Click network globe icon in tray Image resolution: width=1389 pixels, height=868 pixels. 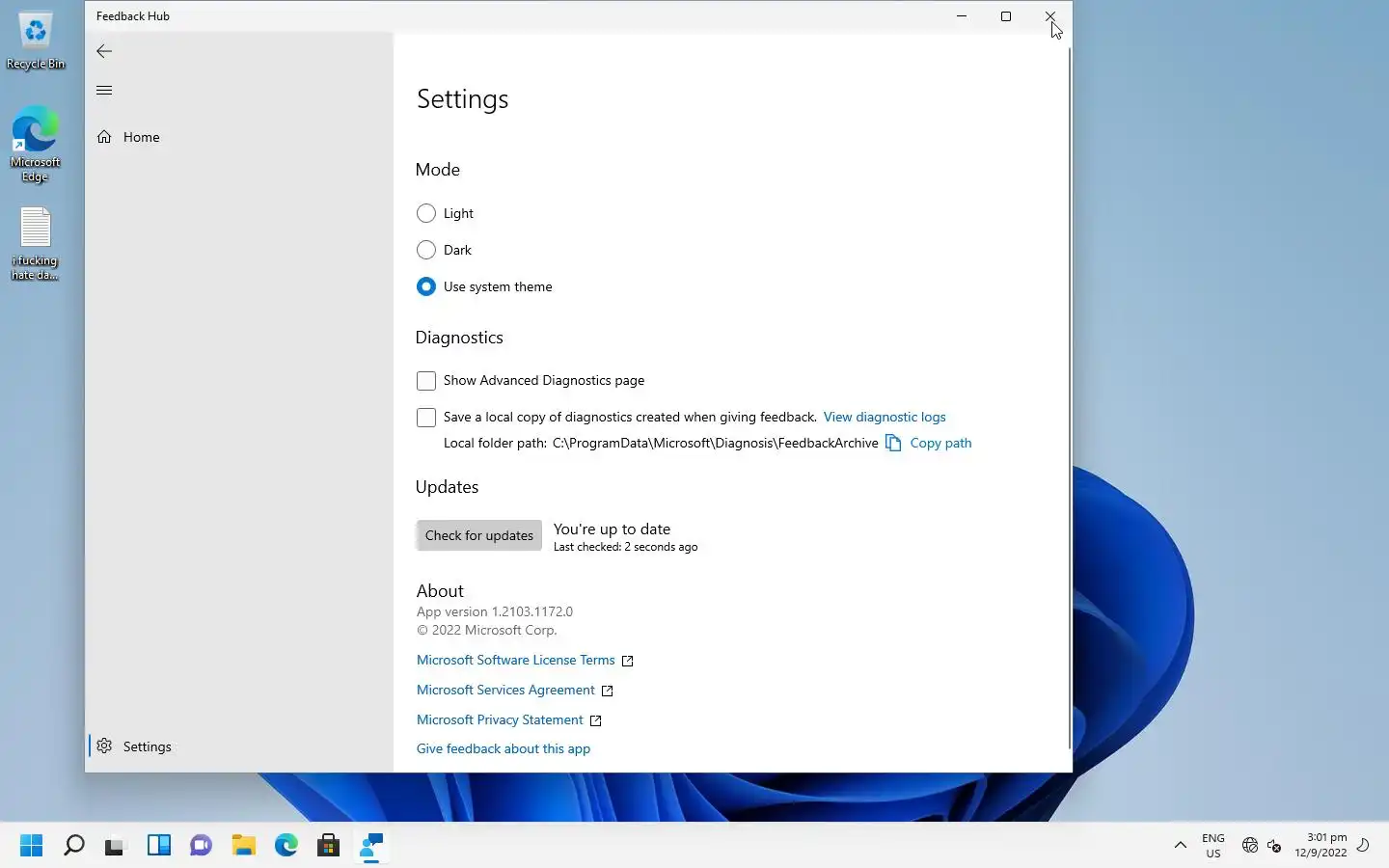[1250, 846]
